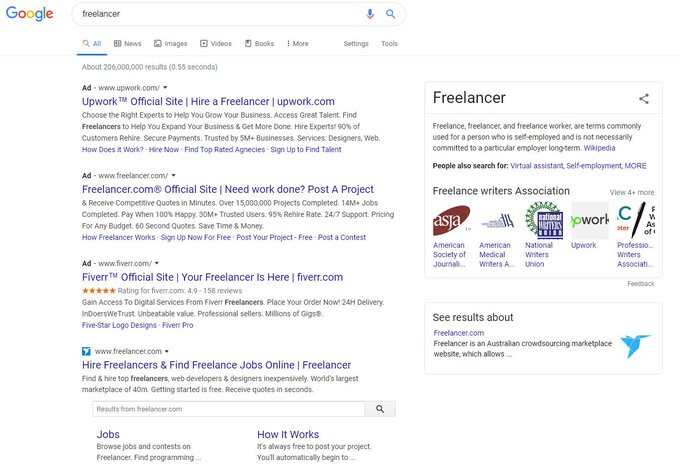Expand the upwork.com ad dropdown arrow
Screen dimensions: 680x471
click(165, 88)
